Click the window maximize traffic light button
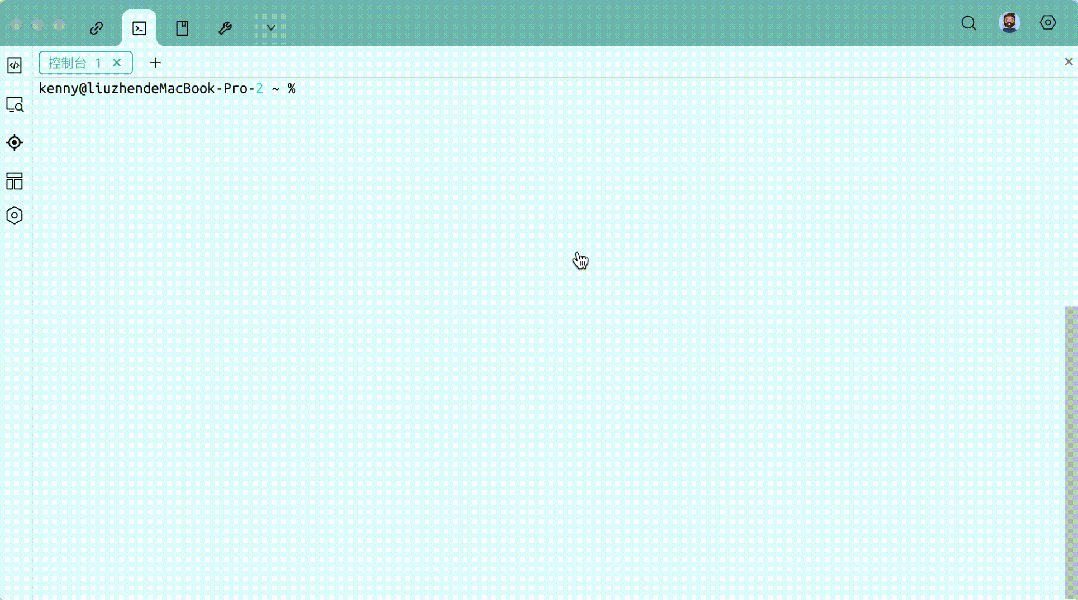This screenshot has height=600, width=1078. (60, 24)
